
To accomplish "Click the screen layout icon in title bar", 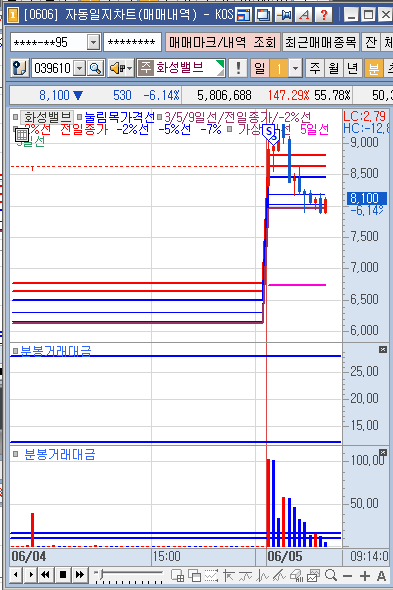I will [x=243, y=15].
